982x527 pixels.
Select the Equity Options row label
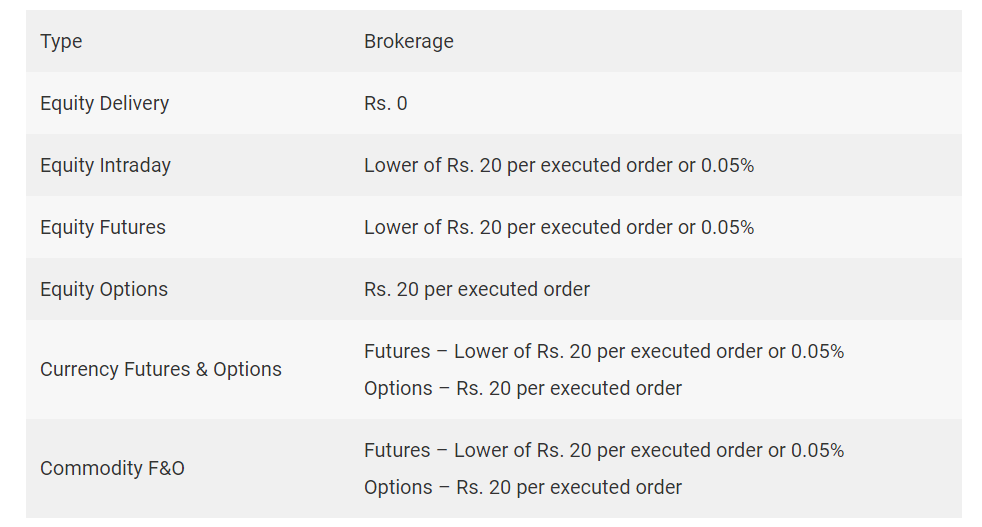click(x=104, y=290)
